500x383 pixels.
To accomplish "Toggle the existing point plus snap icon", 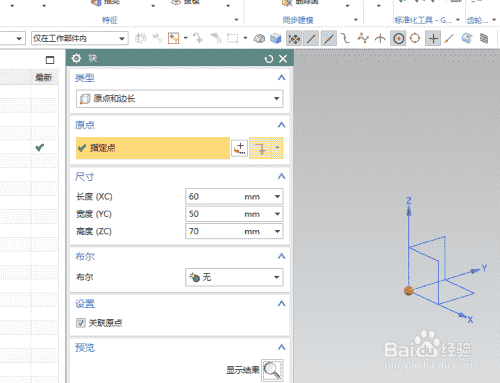I will point(433,39).
